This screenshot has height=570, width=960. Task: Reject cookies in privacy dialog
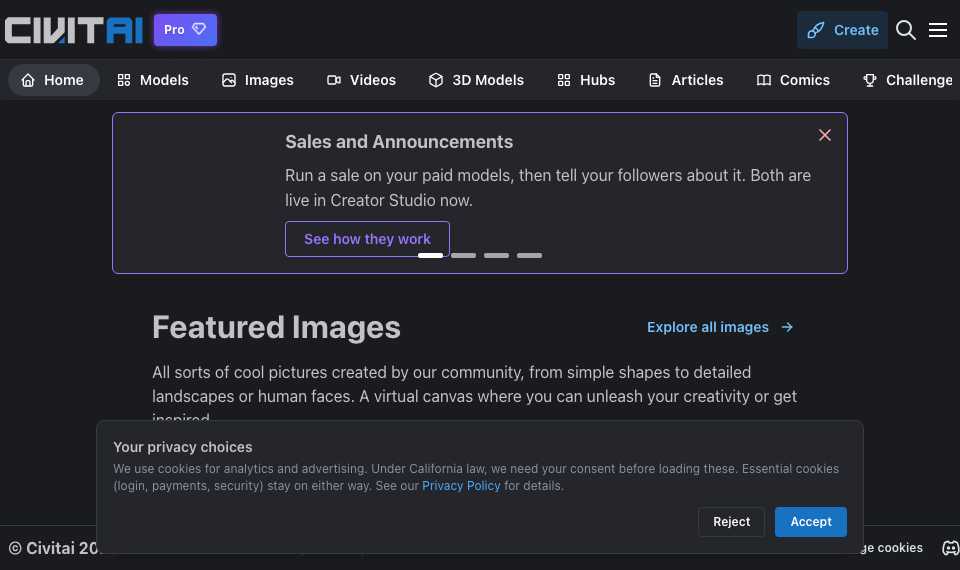click(x=731, y=522)
